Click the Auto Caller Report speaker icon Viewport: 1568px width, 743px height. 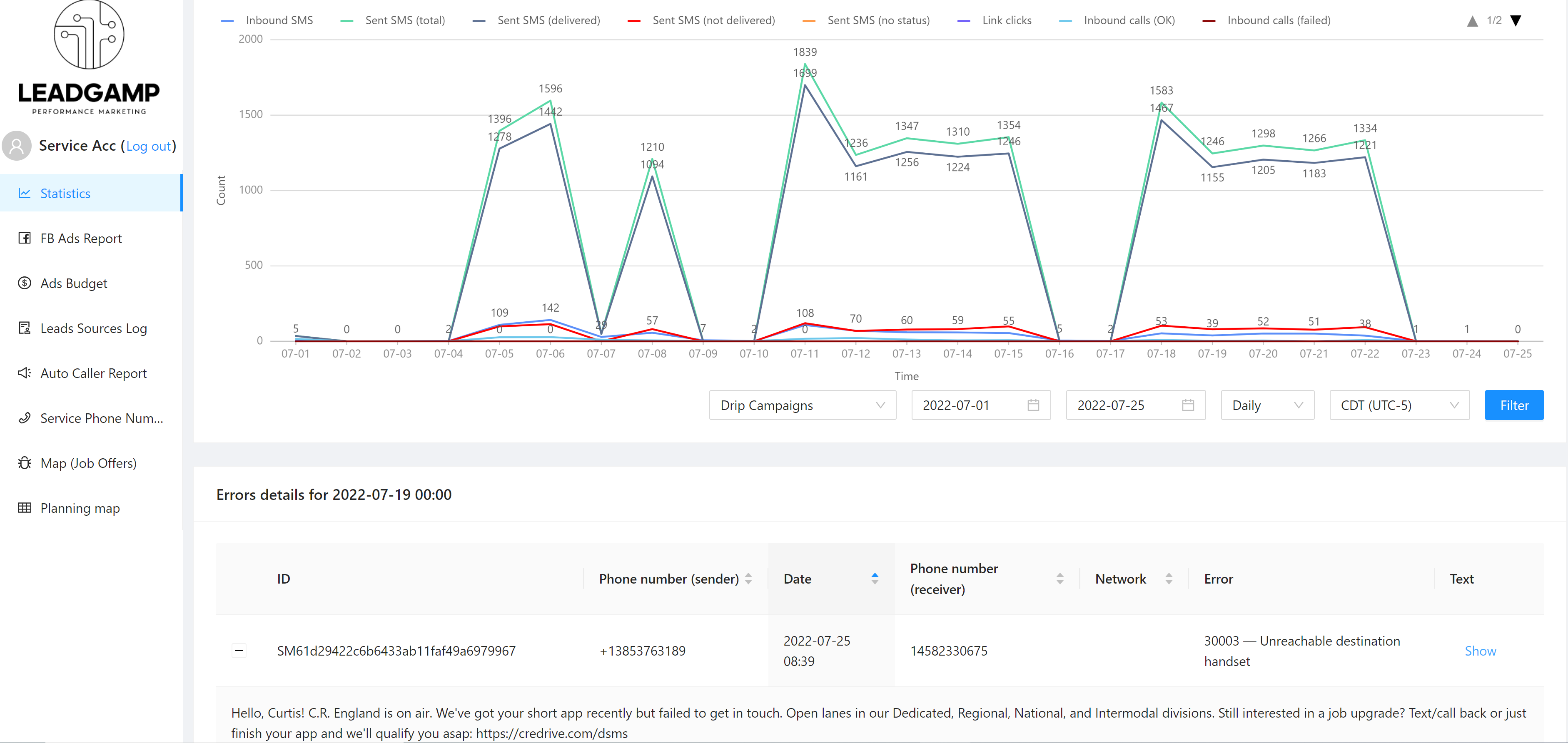pyautogui.click(x=24, y=374)
